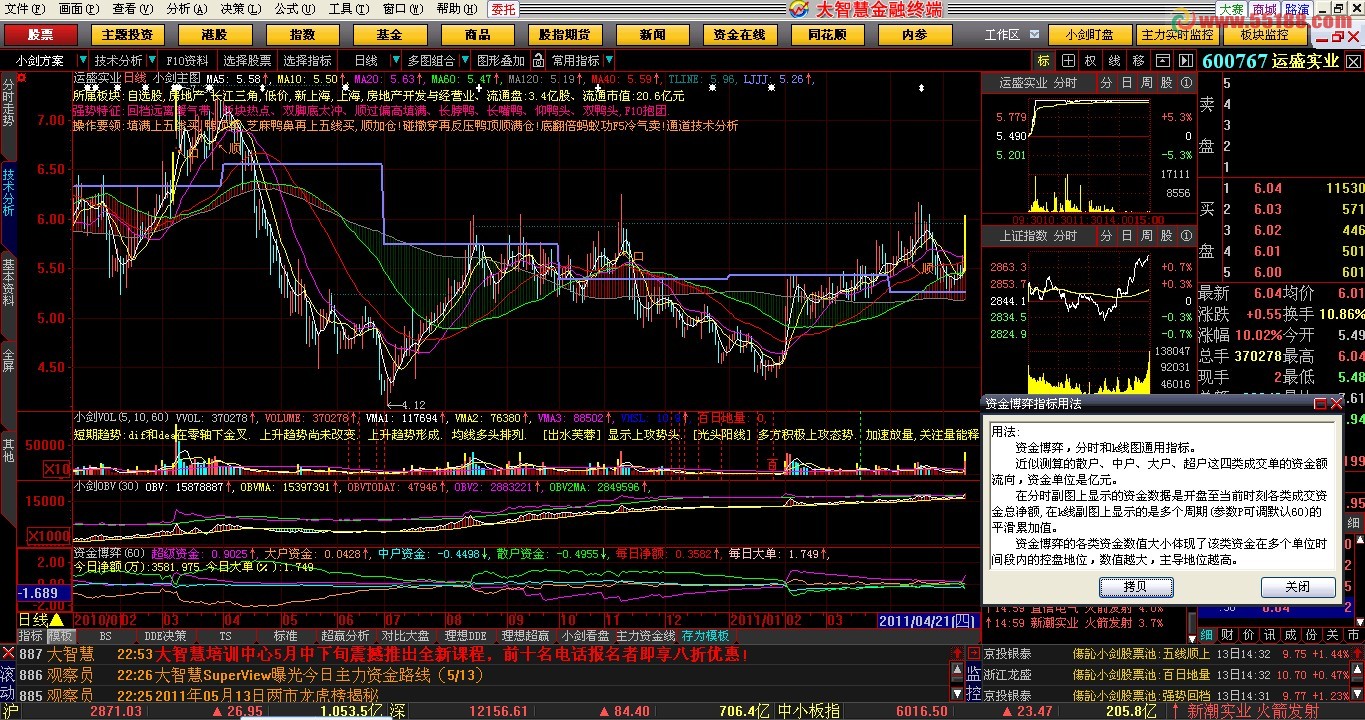The height and width of the screenshot is (720, 1365).
Task: Click the ×1000 scale marker in OBV pane
Action: coord(50,535)
